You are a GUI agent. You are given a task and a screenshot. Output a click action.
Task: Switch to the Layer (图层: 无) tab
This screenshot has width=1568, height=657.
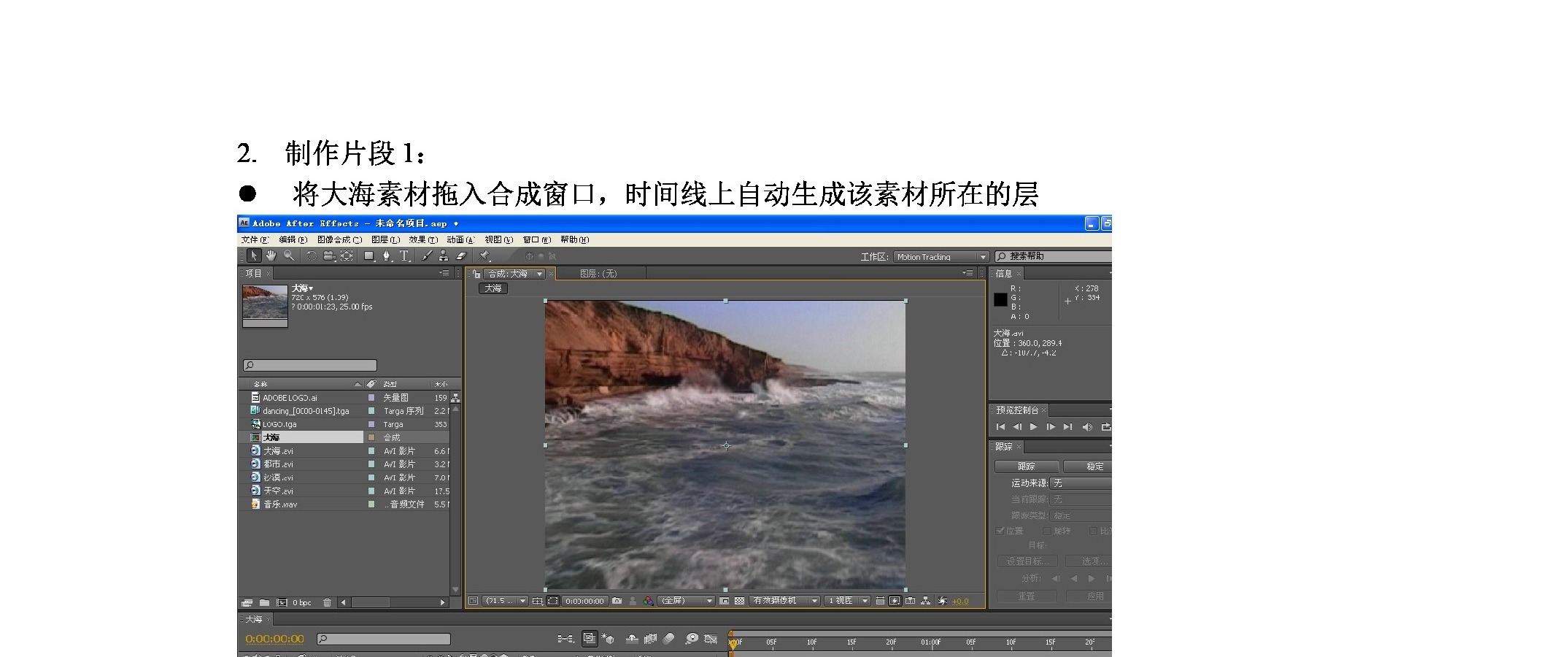tap(598, 274)
